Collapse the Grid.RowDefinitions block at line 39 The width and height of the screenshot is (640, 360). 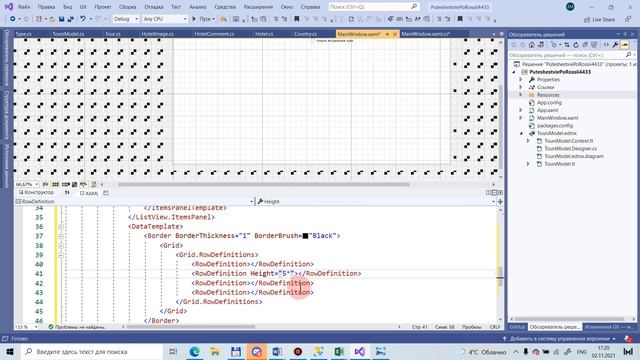pyautogui.click(x=60, y=255)
